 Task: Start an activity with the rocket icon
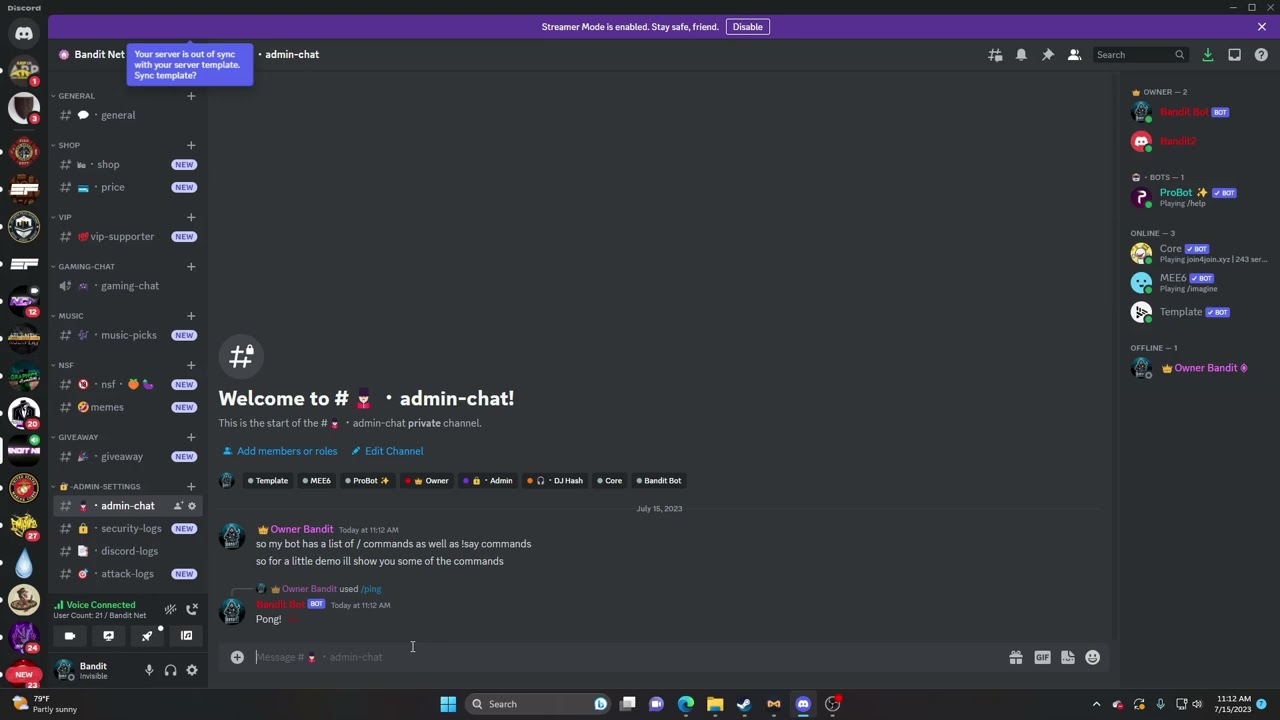click(x=147, y=636)
